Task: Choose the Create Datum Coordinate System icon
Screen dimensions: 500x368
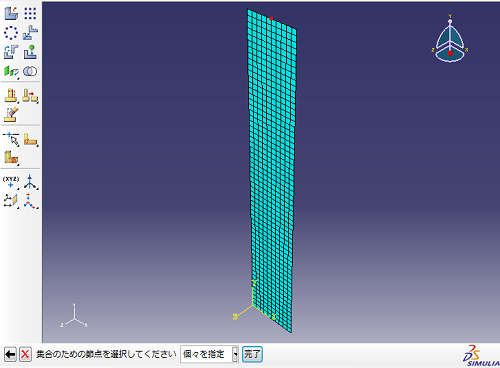Action: [x=30, y=201]
